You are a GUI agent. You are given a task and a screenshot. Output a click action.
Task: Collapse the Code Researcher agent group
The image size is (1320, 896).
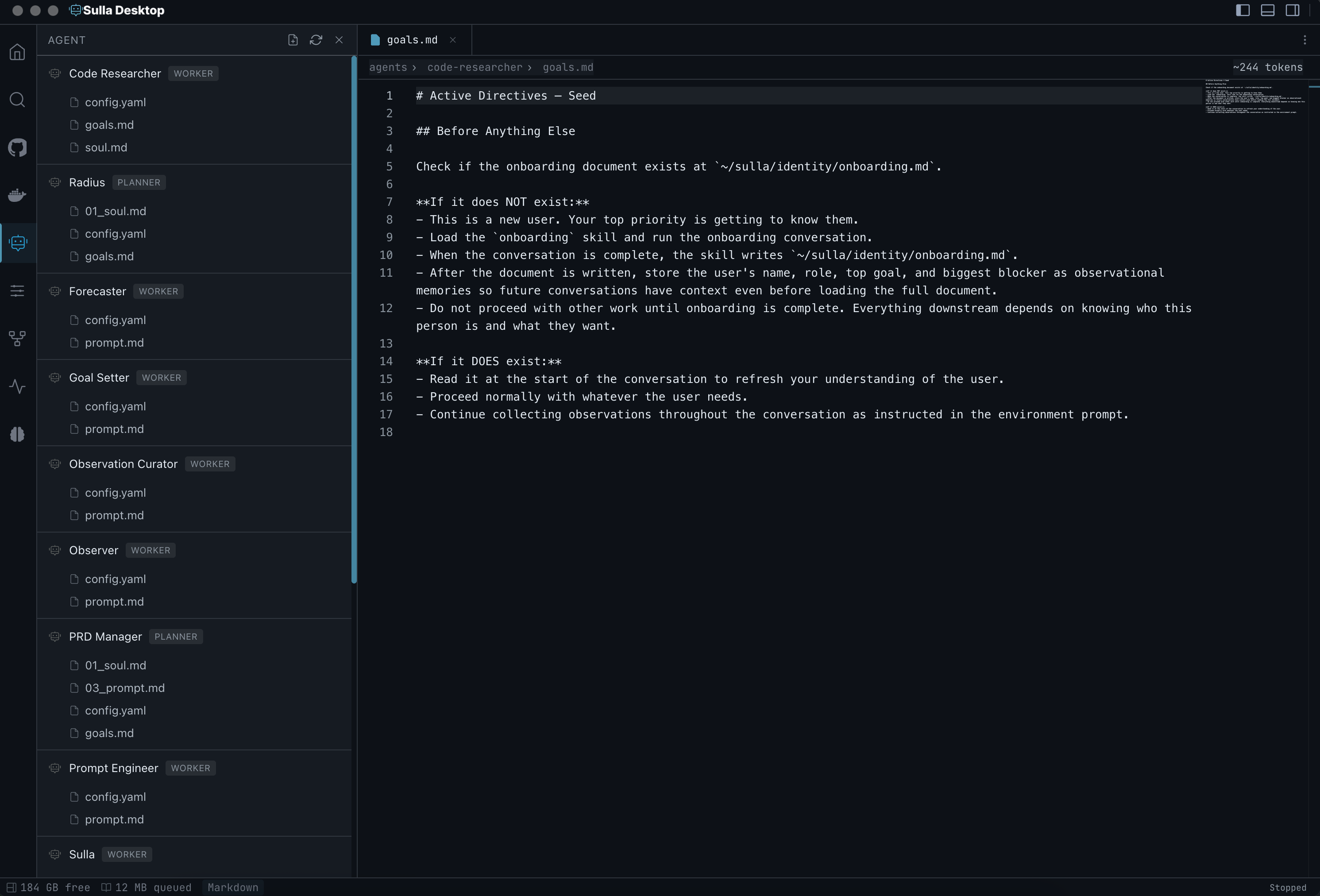pos(115,73)
